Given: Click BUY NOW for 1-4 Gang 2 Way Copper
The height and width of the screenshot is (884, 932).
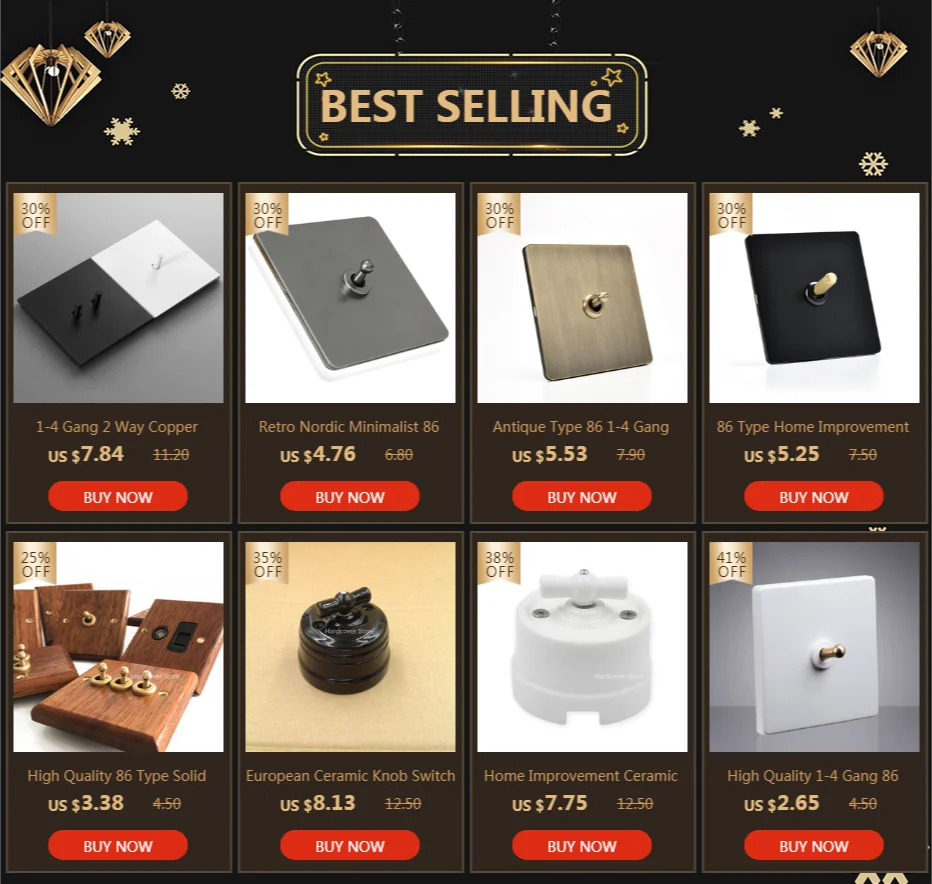Looking at the screenshot, I should [x=118, y=496].
